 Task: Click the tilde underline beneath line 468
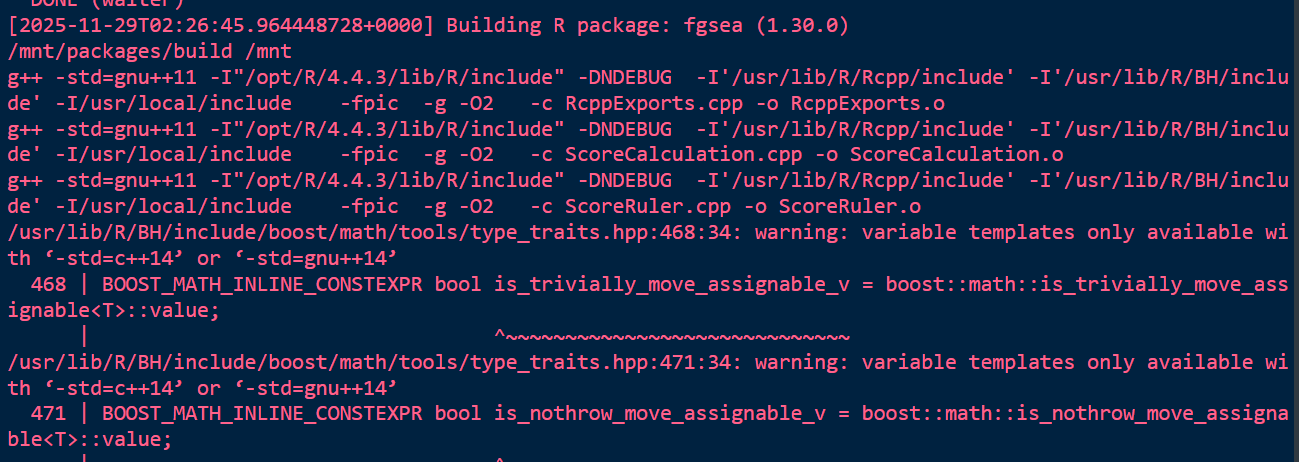(672, 336)
